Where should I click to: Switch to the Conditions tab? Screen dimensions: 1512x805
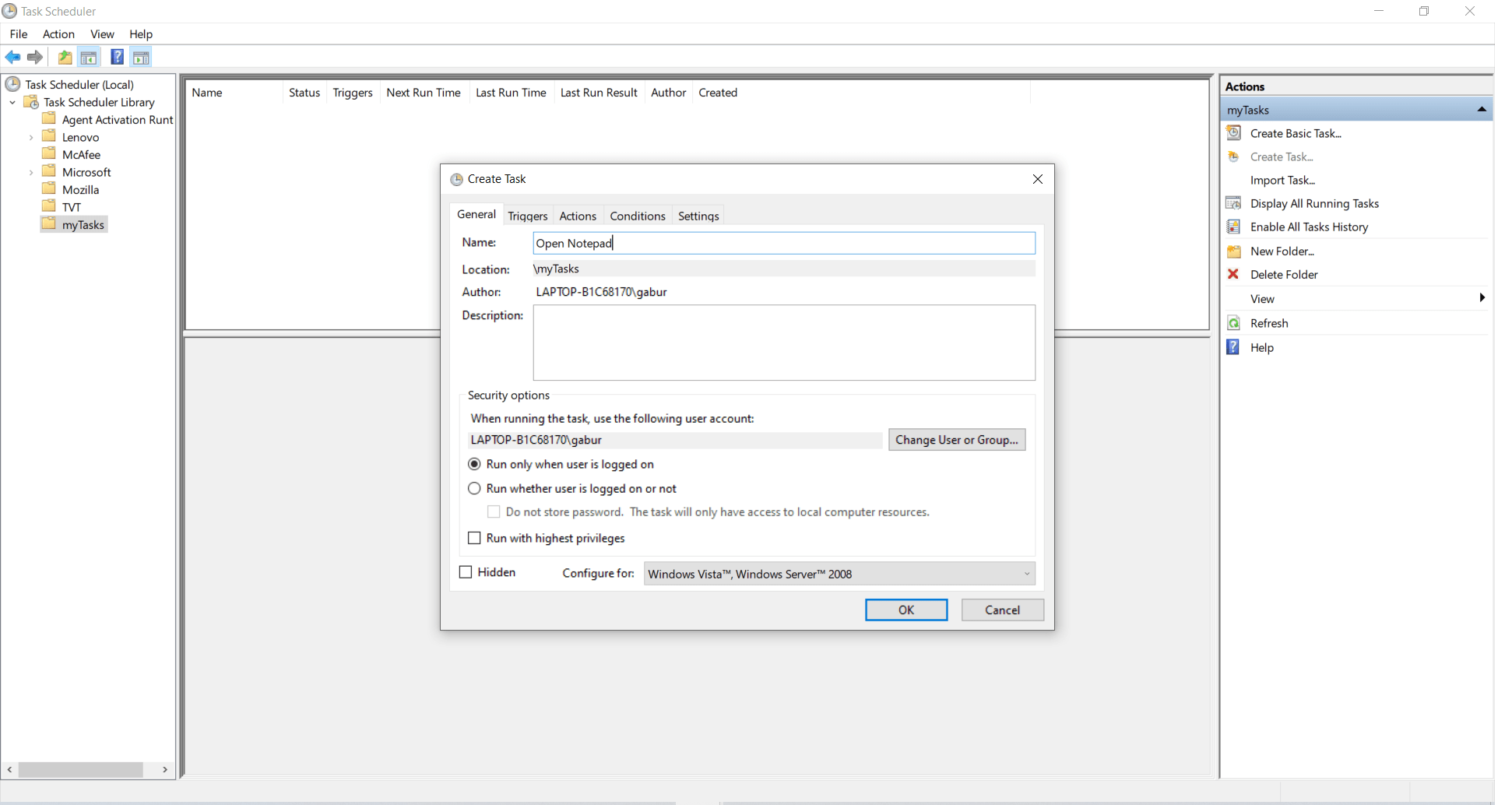638,216
